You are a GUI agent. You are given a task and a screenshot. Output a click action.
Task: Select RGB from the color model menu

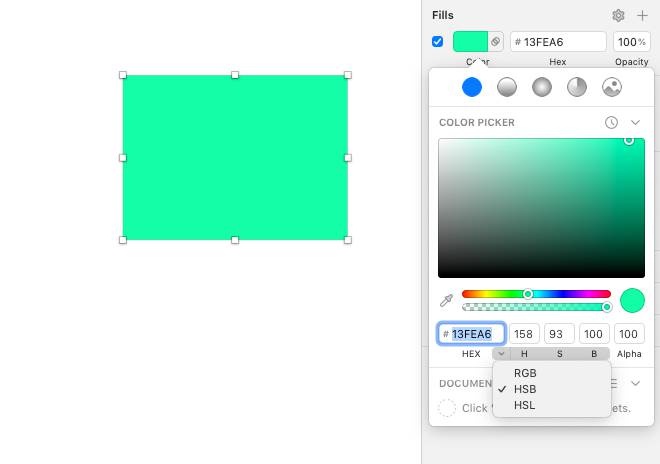point(525,373)
